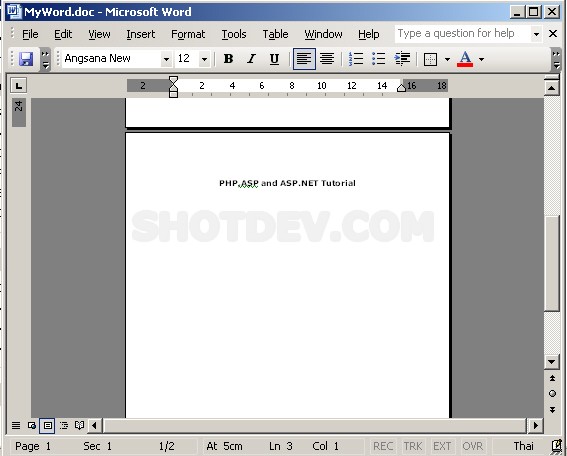Open the font size 12 dropdown
The height and width of the screenshot is (456, 567).
(x=204, y=59)
